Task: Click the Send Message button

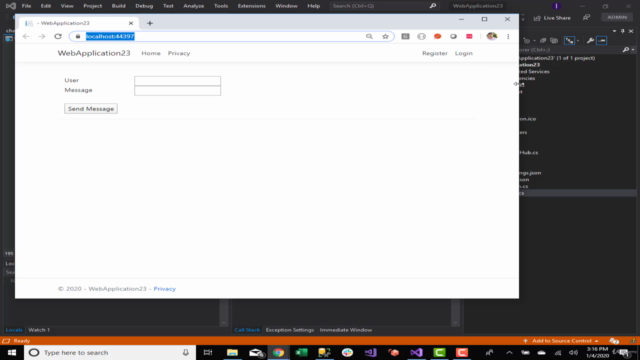Action: point(91,109)
